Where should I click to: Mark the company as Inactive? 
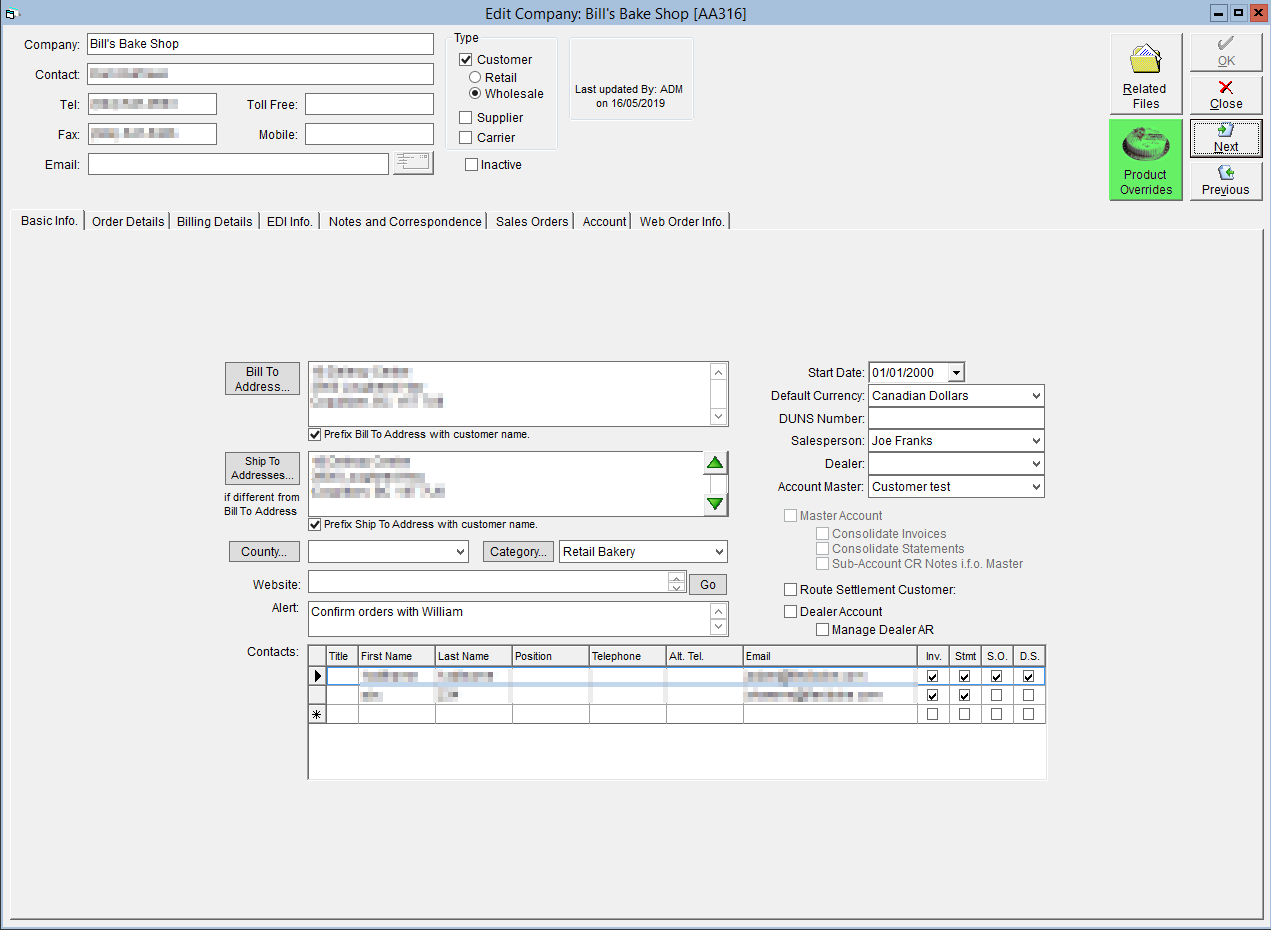click(x=472, y=165)
